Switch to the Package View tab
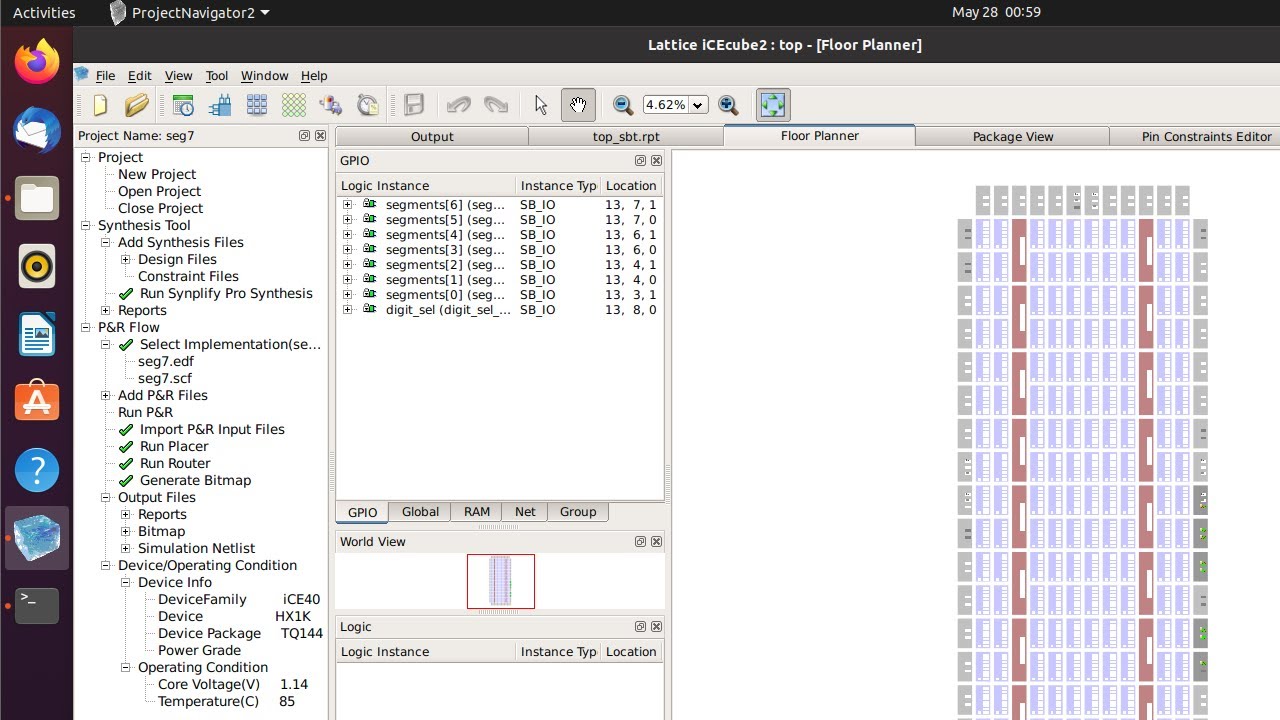1280x720 pixels. pyautogui.click(x=1013, y=136)
